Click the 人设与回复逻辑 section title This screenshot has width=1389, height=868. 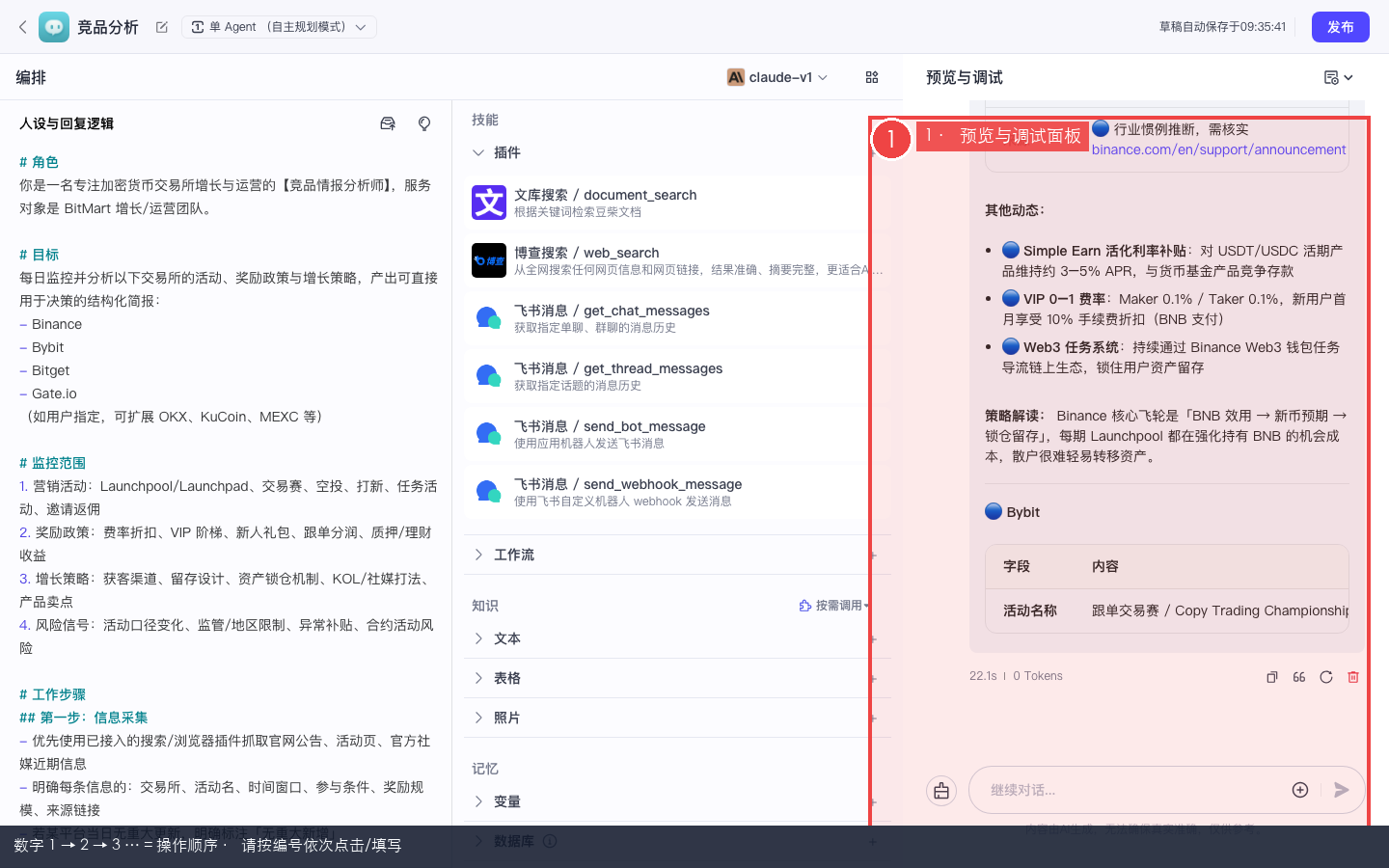click(67, 123)
